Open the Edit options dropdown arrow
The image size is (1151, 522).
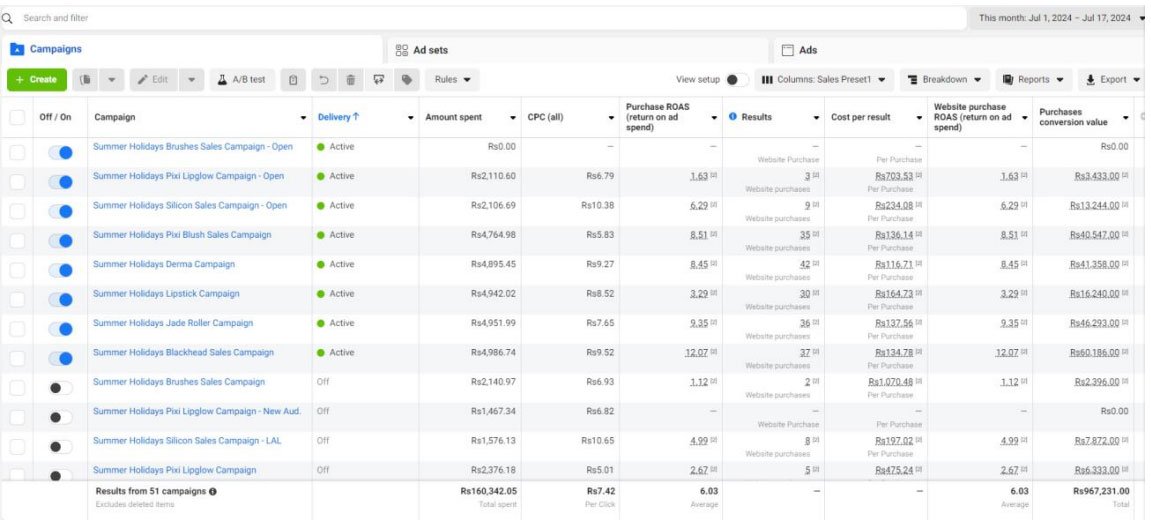(x=190, y=79)
